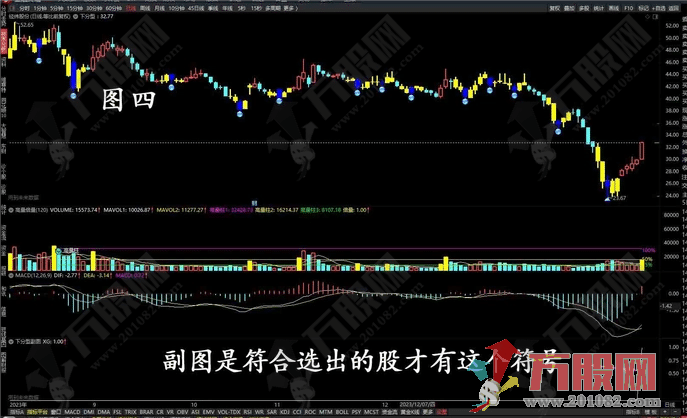Activate the 画线 drawing tools button
The height and width of the screenshot is (418, 687).
pyautogui.click(x=614, y=8)
